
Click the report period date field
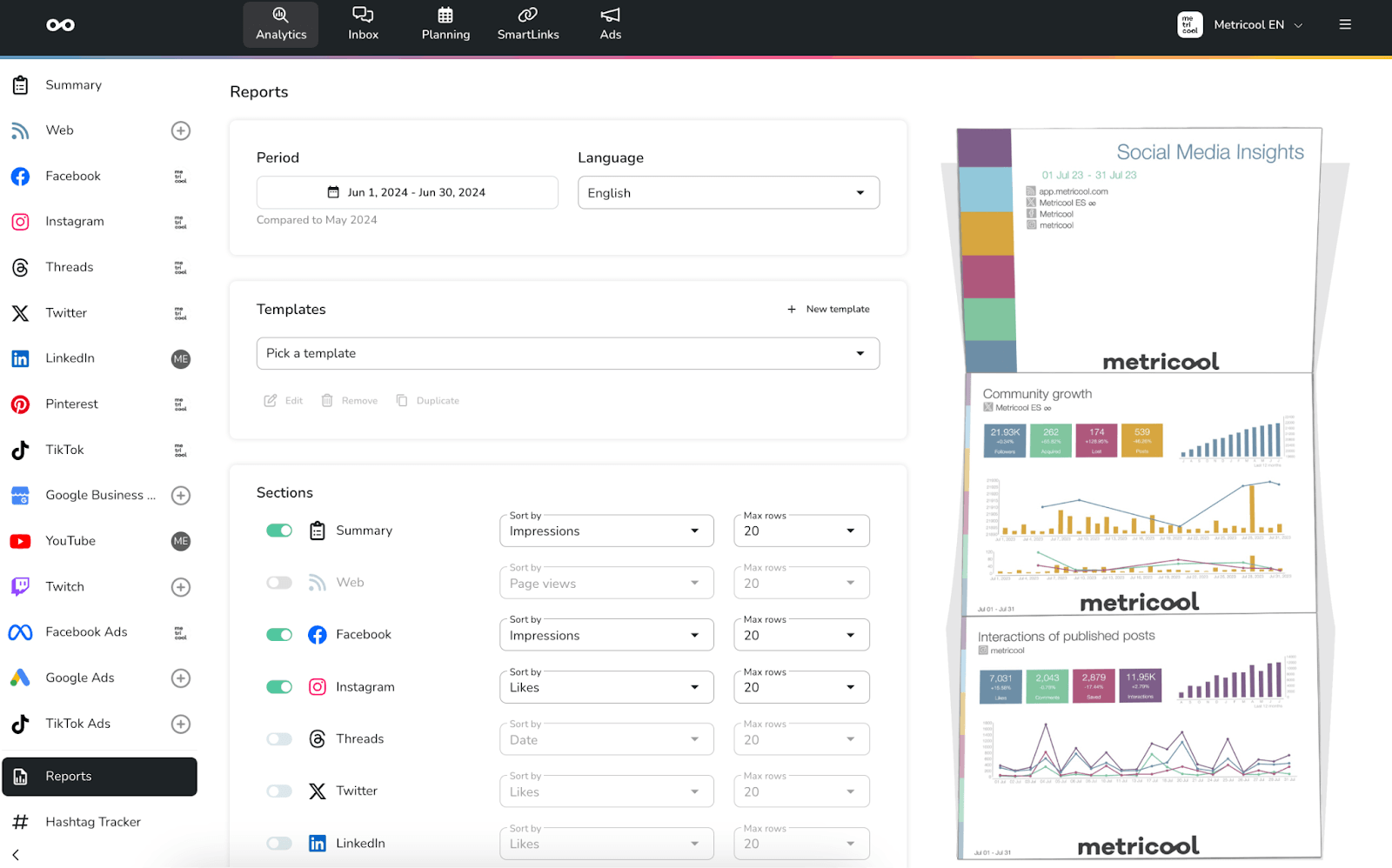pos(406,192)
